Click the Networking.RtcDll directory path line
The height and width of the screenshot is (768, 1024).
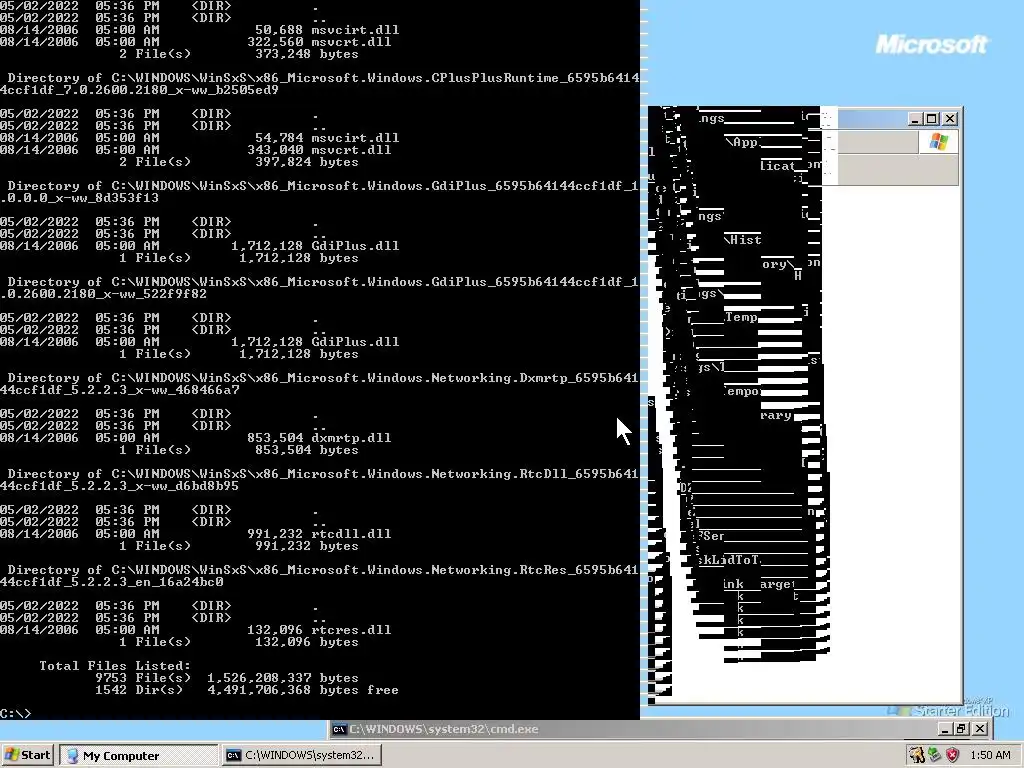[319, 480]
